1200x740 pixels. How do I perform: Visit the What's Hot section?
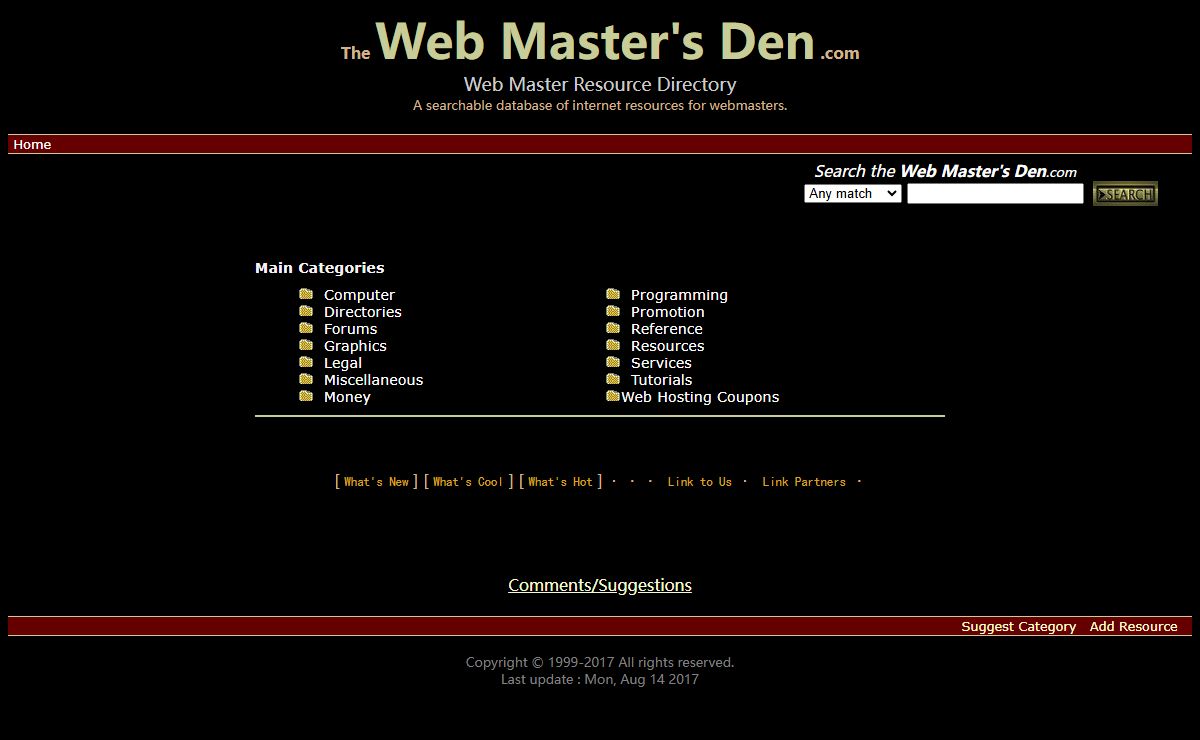point(560,482)
